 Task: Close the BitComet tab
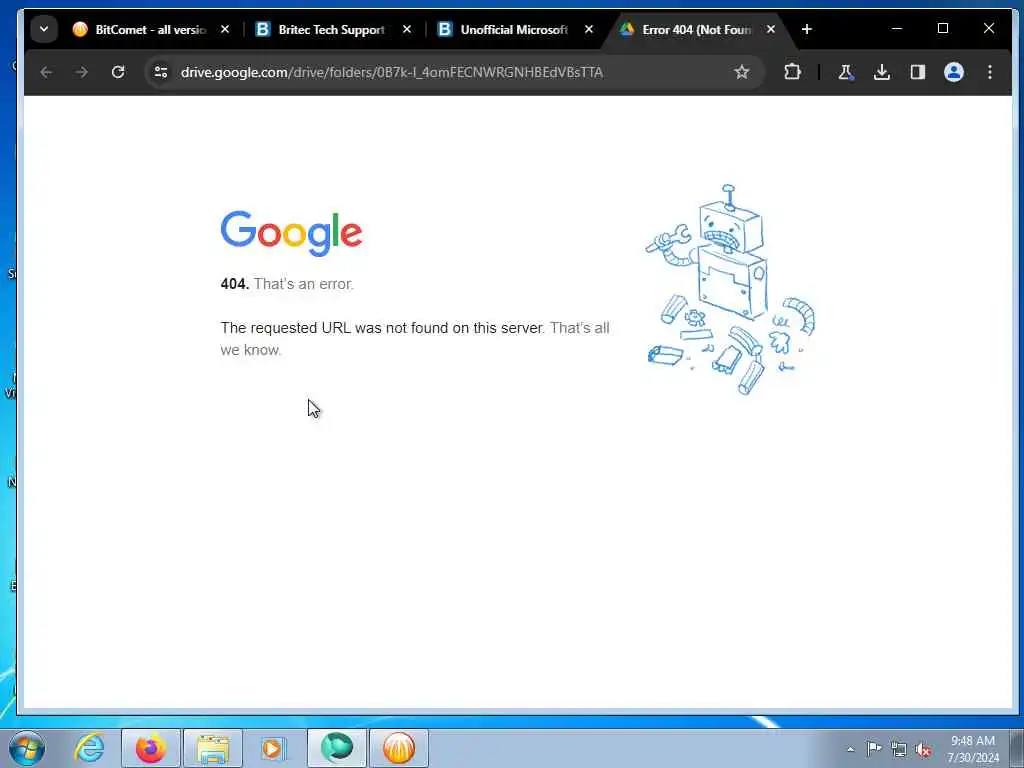225,29
